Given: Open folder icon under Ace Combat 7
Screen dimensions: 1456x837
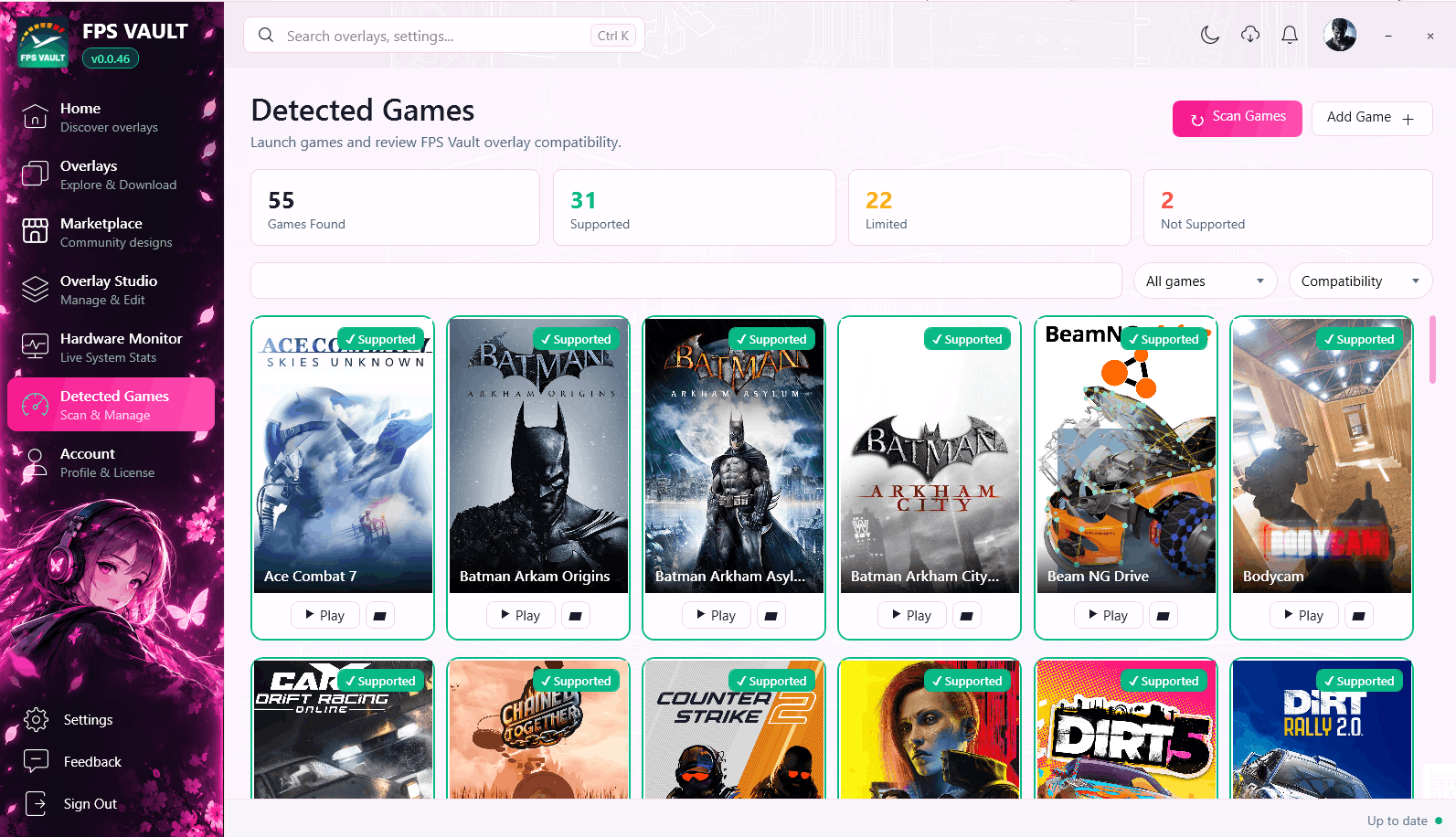Looking at the screenshot, I should (379, 616).
